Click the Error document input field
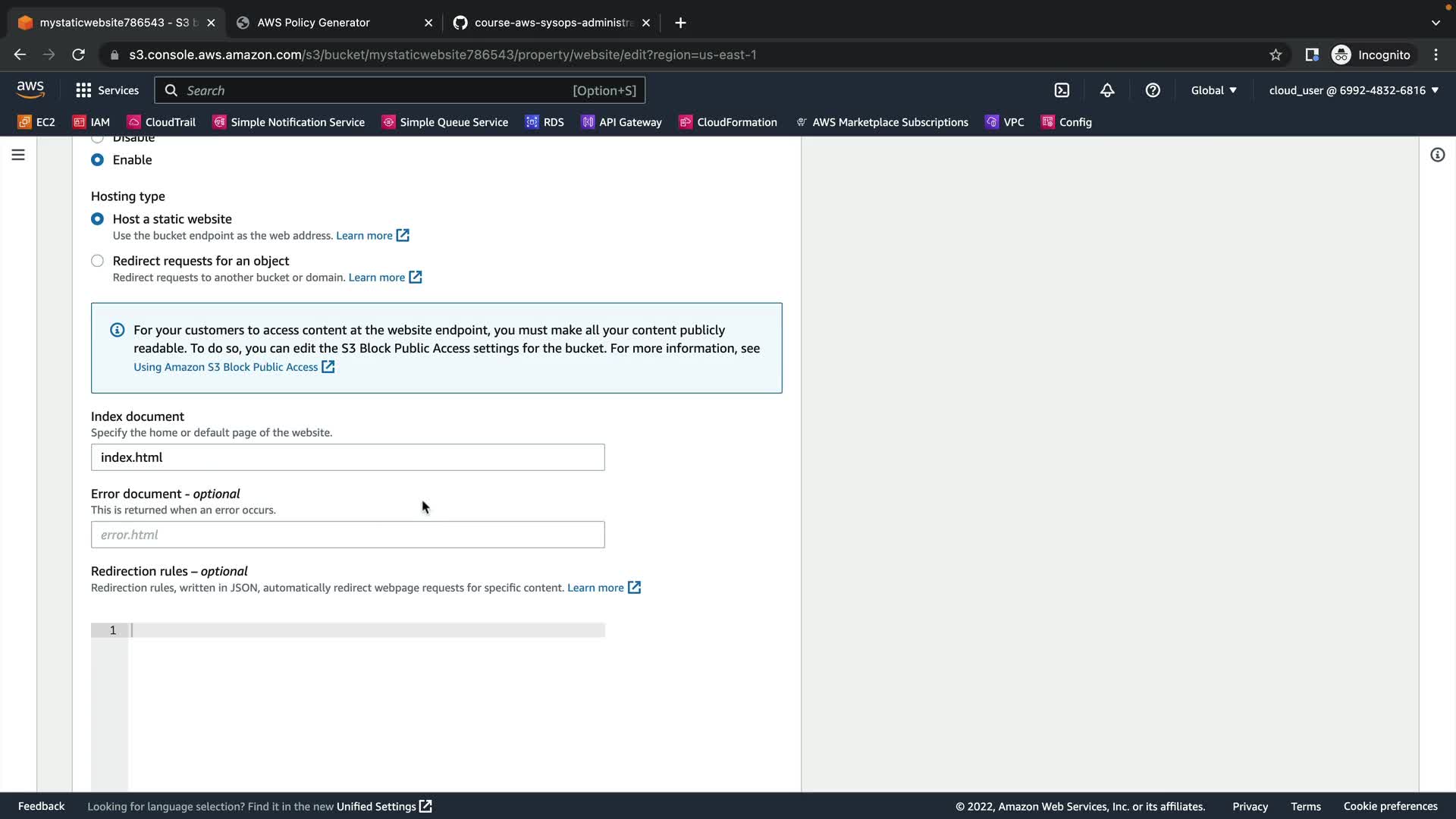The width and height of the screenshot is (1456, 819). pos(347,535)
